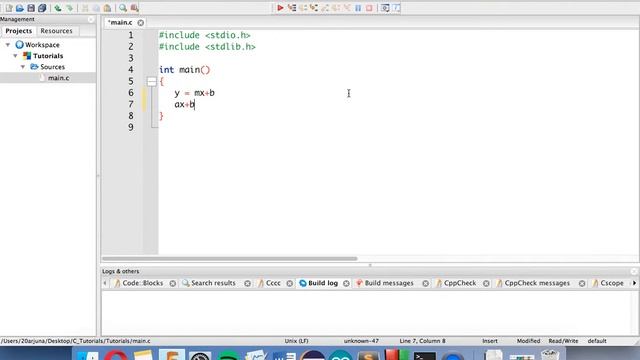Viewport: 640px width, 360px height.
Task: Paste from clipboard toolbar icon
Action: [107, 8]
